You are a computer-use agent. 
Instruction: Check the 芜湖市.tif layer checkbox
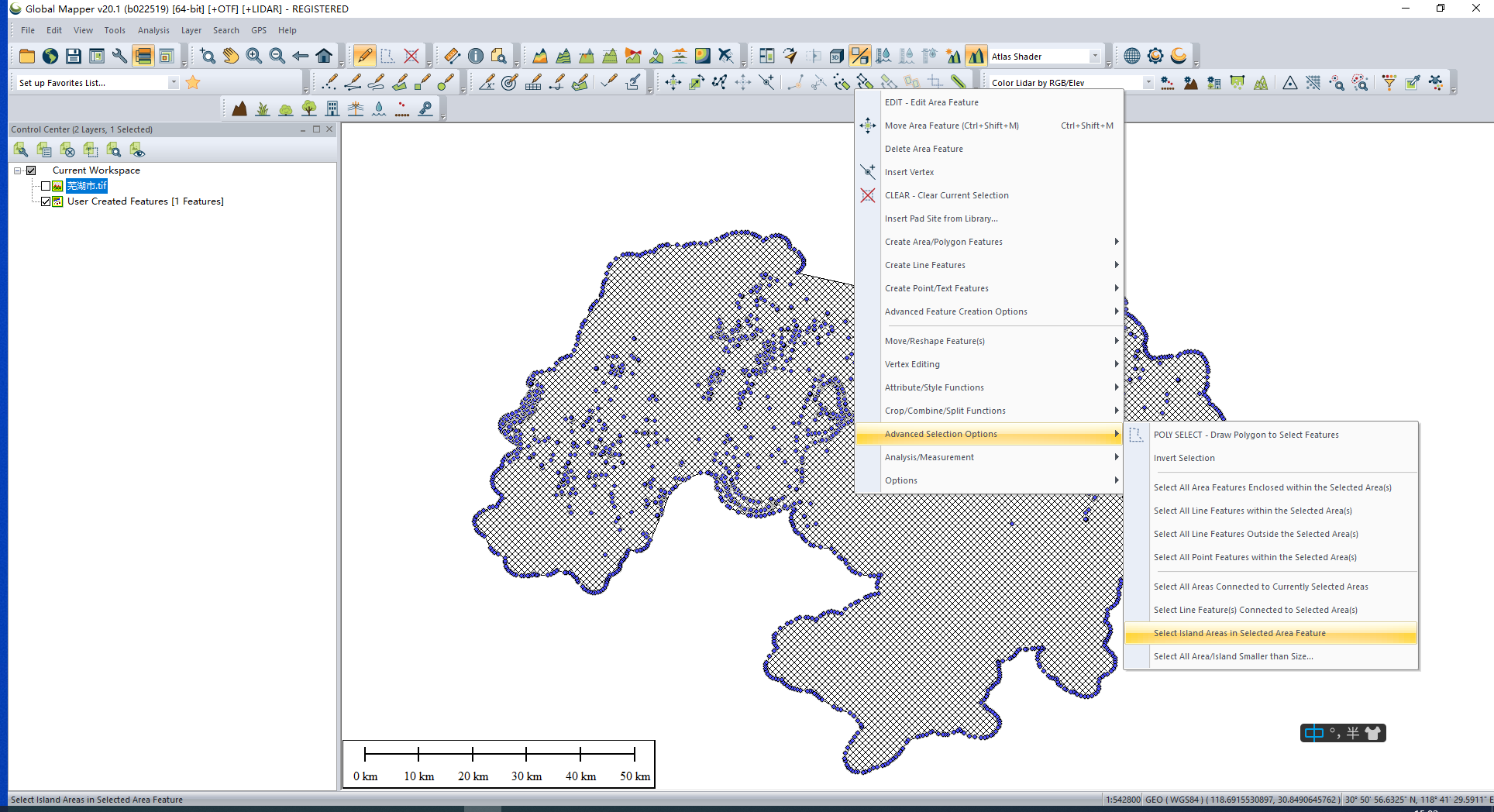click(x=46, y=186)
